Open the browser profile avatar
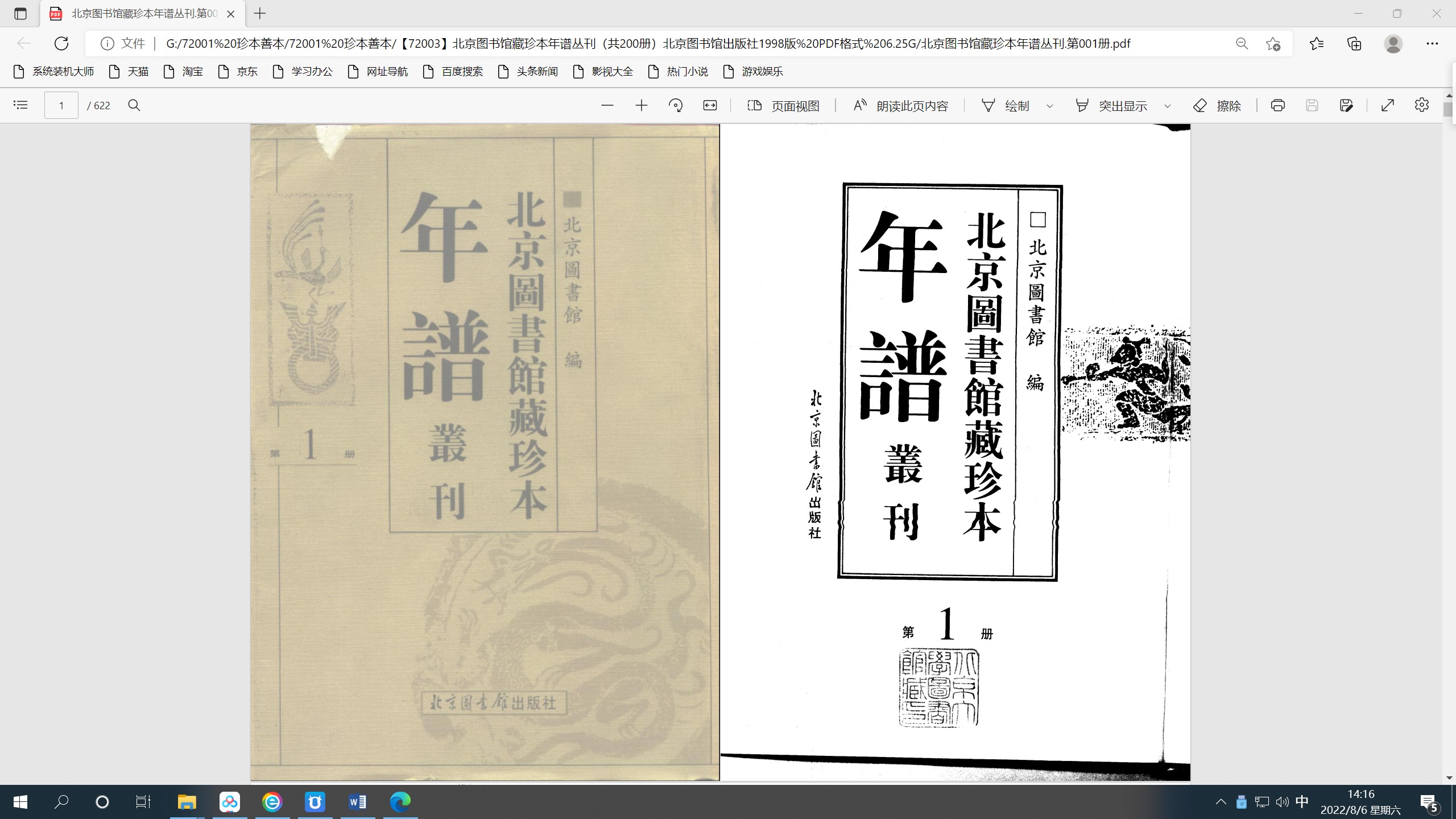Screen dimensions: 1456x819 (1393, 43)
